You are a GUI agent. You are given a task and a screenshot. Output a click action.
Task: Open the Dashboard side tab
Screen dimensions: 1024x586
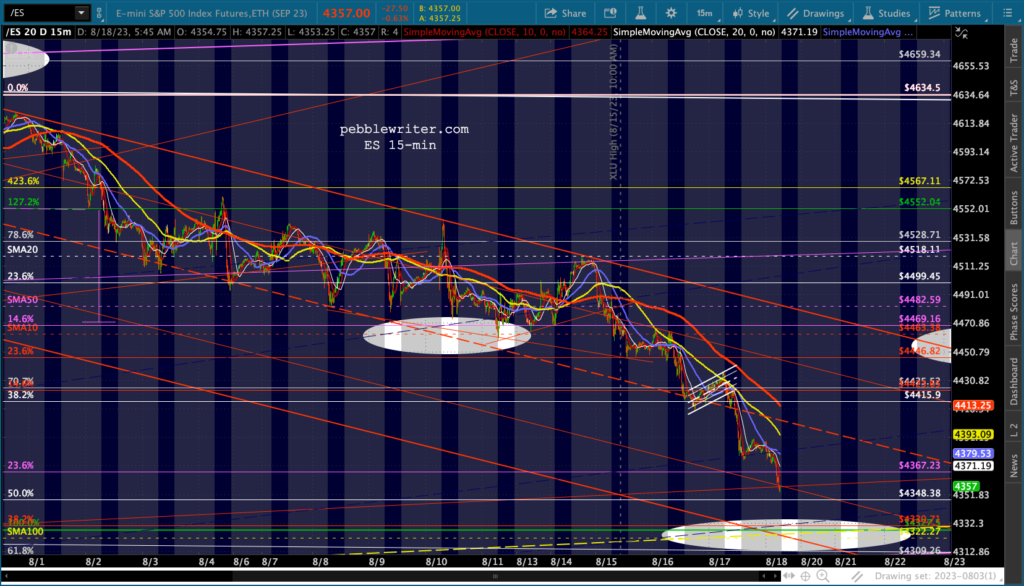tap(1014, 382)
